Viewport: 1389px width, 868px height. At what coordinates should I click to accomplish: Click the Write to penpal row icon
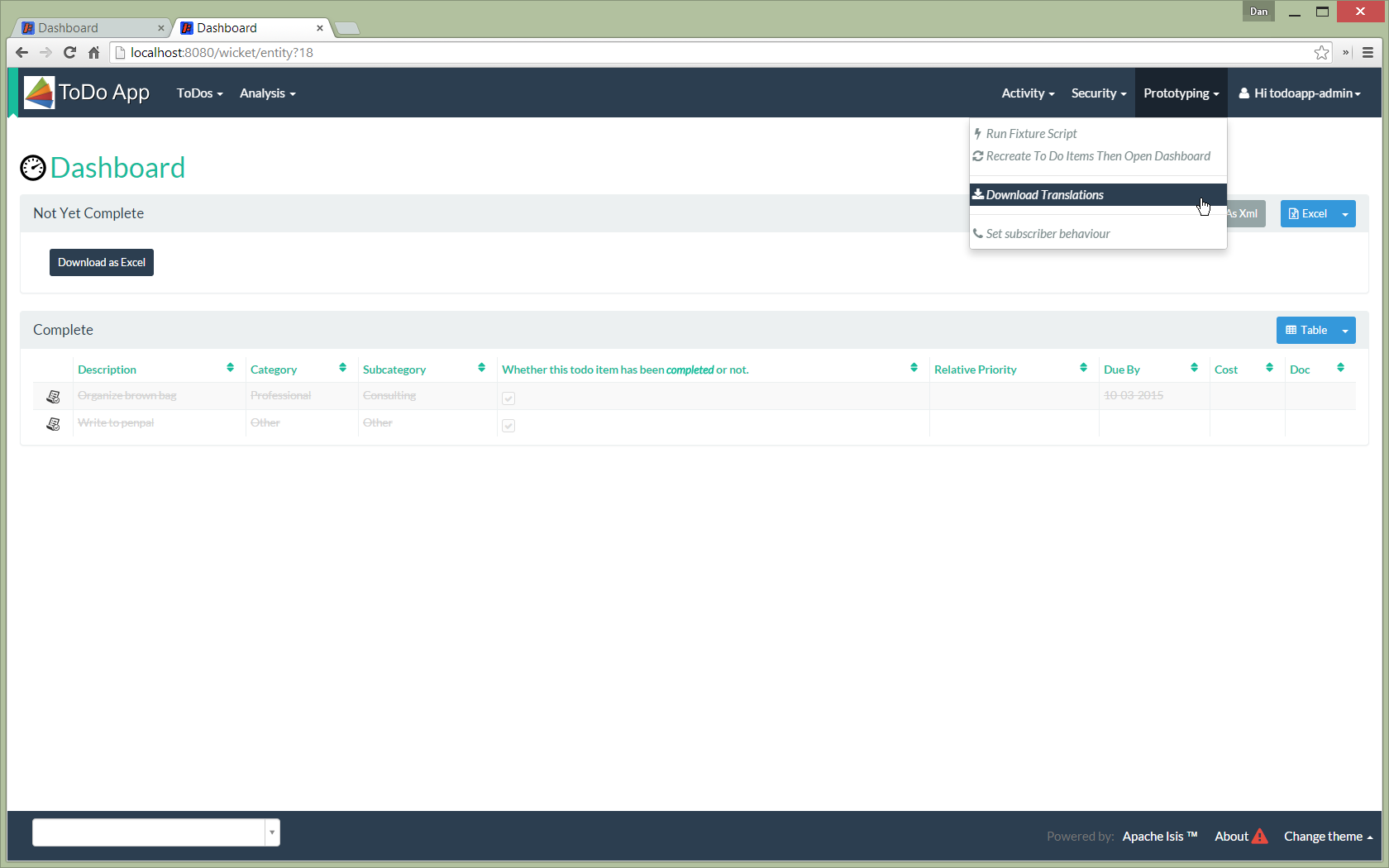(54, 424)
